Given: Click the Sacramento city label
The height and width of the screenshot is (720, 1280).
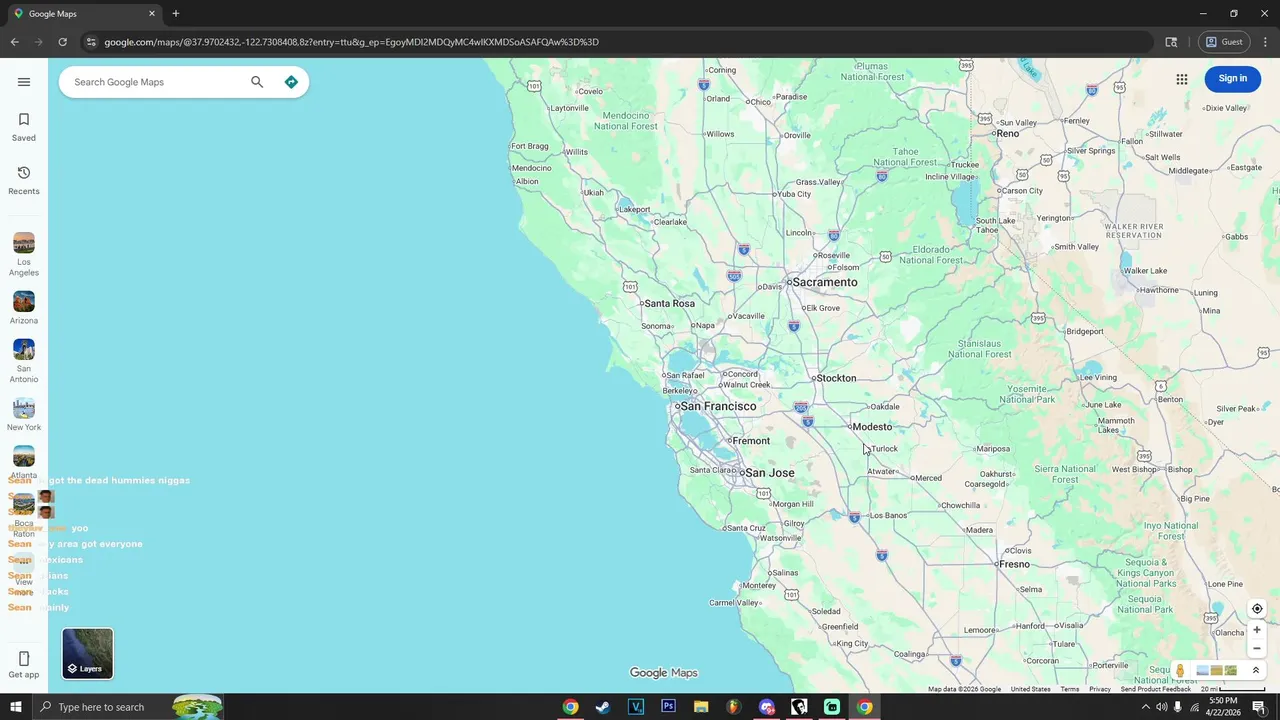Looking at the screenshot, I should pos(825,282).
